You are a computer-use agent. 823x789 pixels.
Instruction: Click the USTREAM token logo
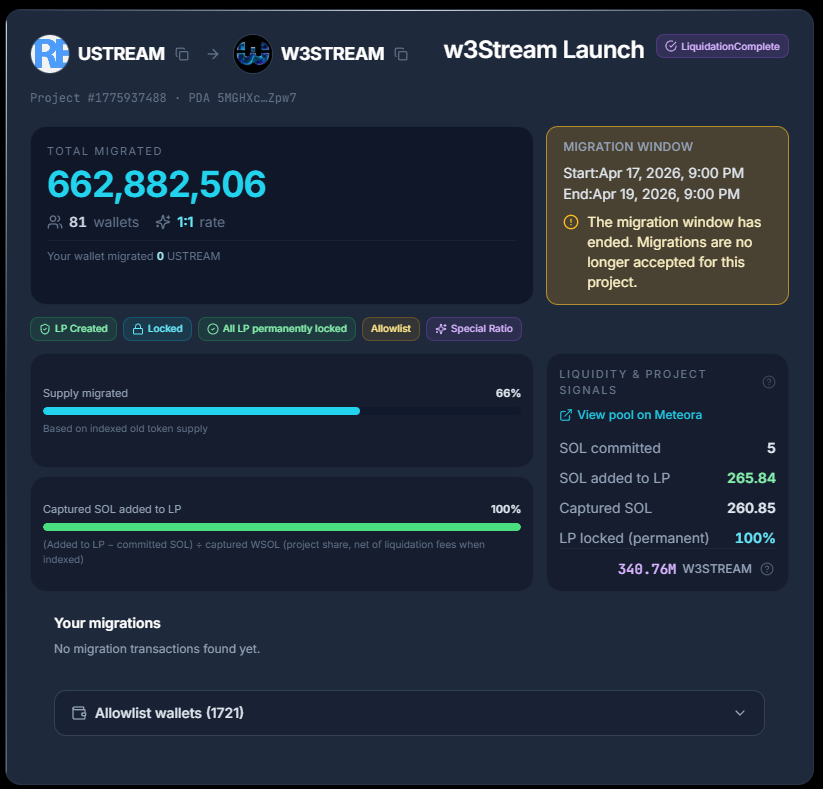(50, 54)
